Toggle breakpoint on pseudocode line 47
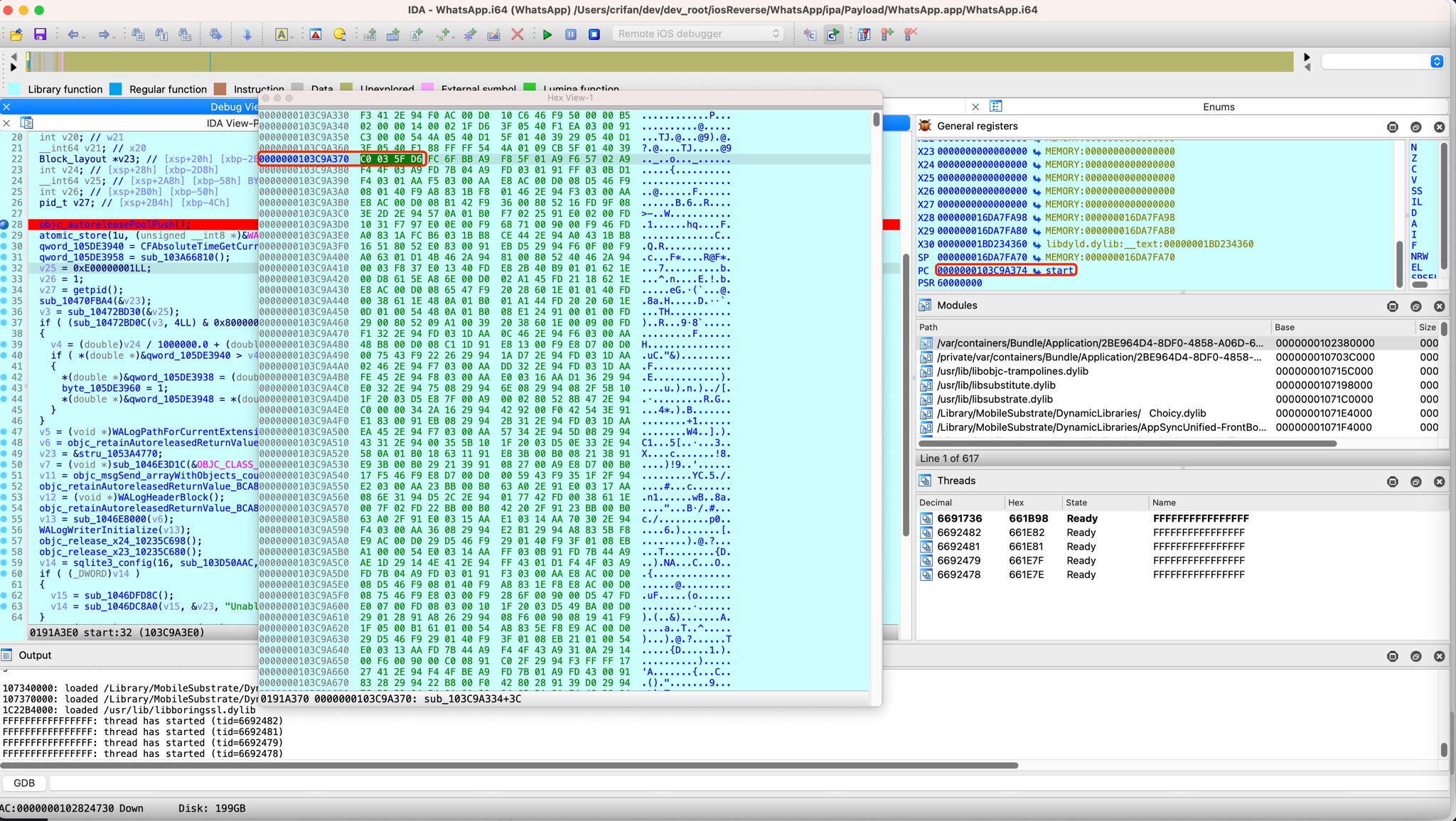 point(4,431)
